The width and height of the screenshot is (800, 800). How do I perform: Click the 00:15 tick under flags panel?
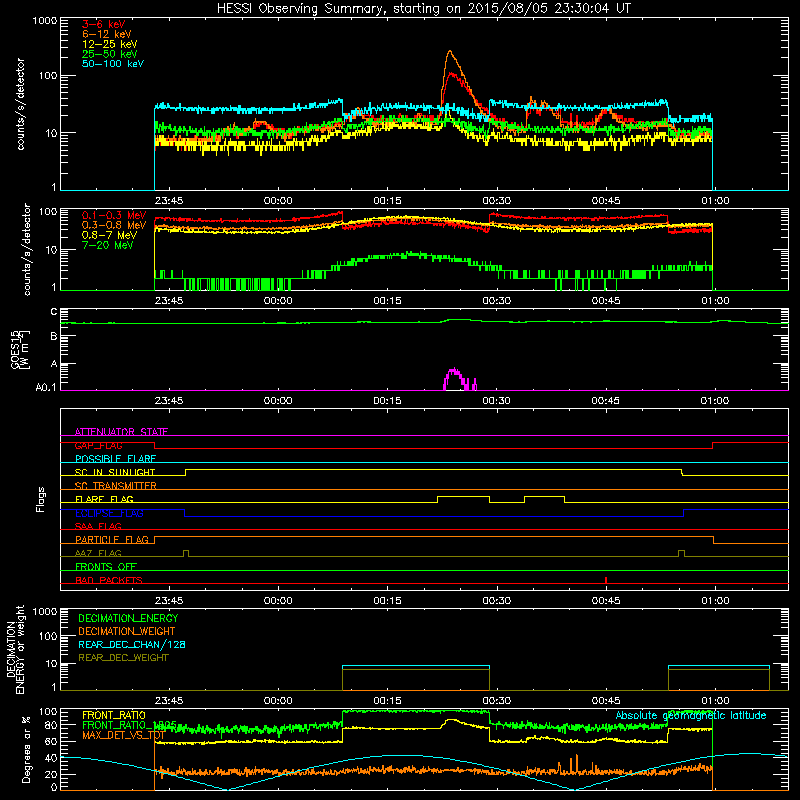point(387,601)
